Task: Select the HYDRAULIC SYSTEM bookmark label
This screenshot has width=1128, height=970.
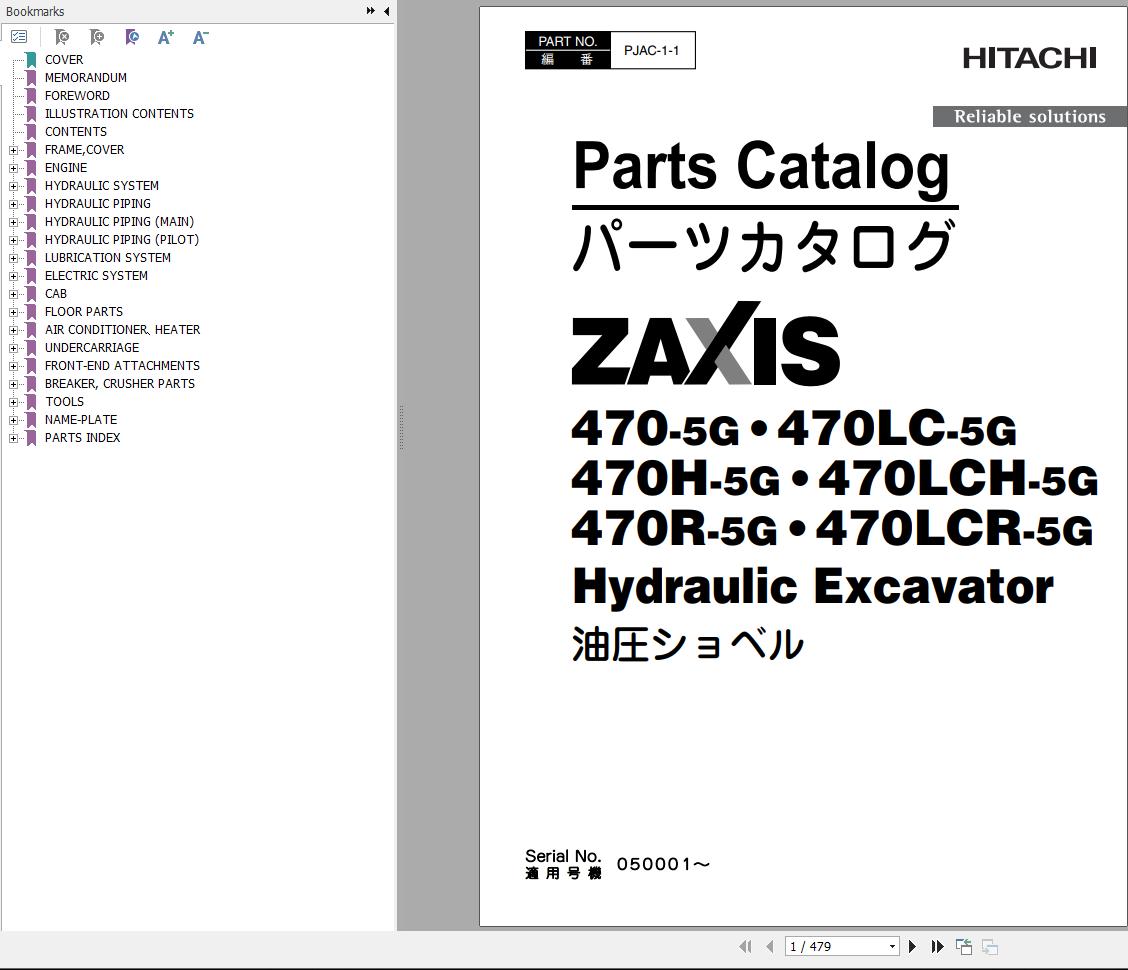Action: [x=101, y=186]
